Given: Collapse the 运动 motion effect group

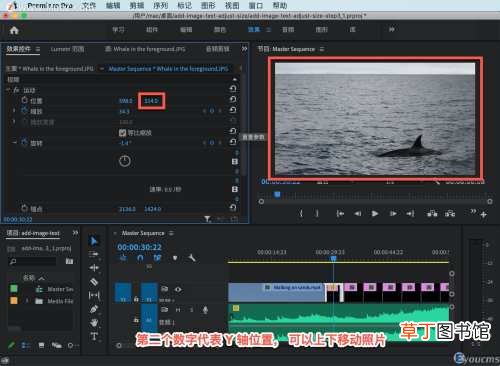Looking at the screenshot, I should pyautogui.click(x=9, y=90).
